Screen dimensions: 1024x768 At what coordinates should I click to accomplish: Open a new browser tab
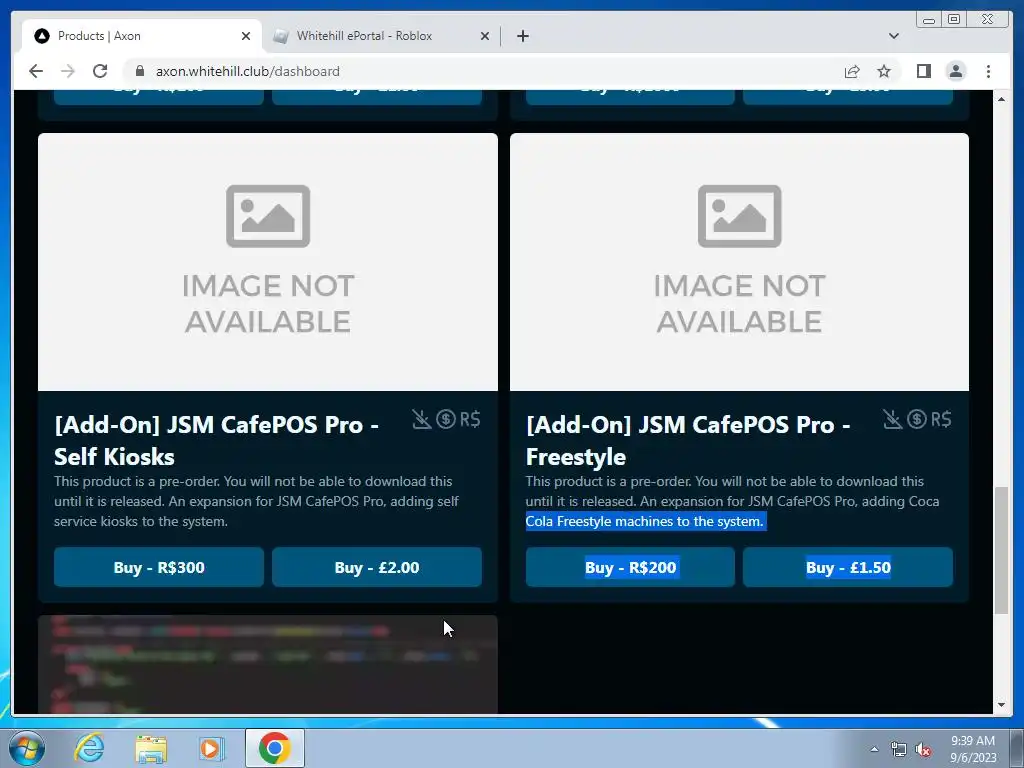tap(522, 36)
